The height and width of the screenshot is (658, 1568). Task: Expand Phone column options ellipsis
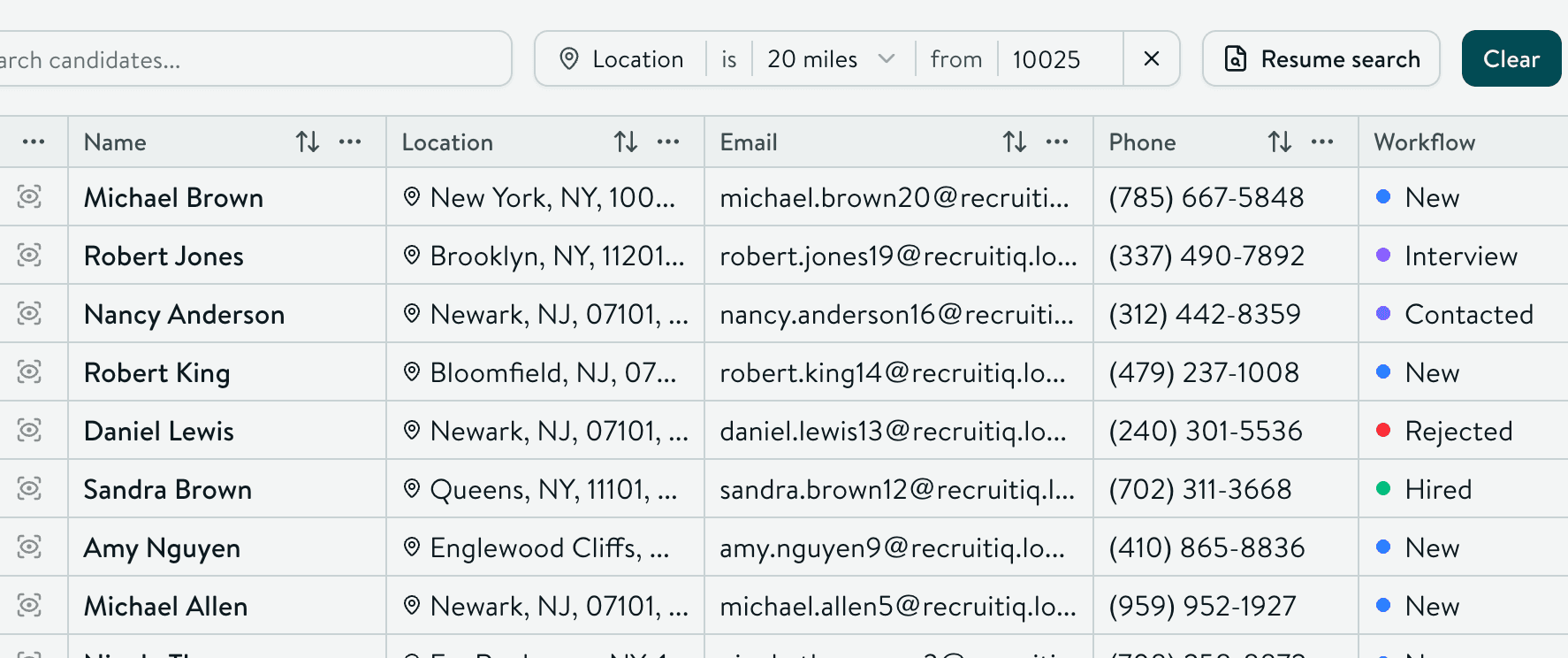point(1322,142)
